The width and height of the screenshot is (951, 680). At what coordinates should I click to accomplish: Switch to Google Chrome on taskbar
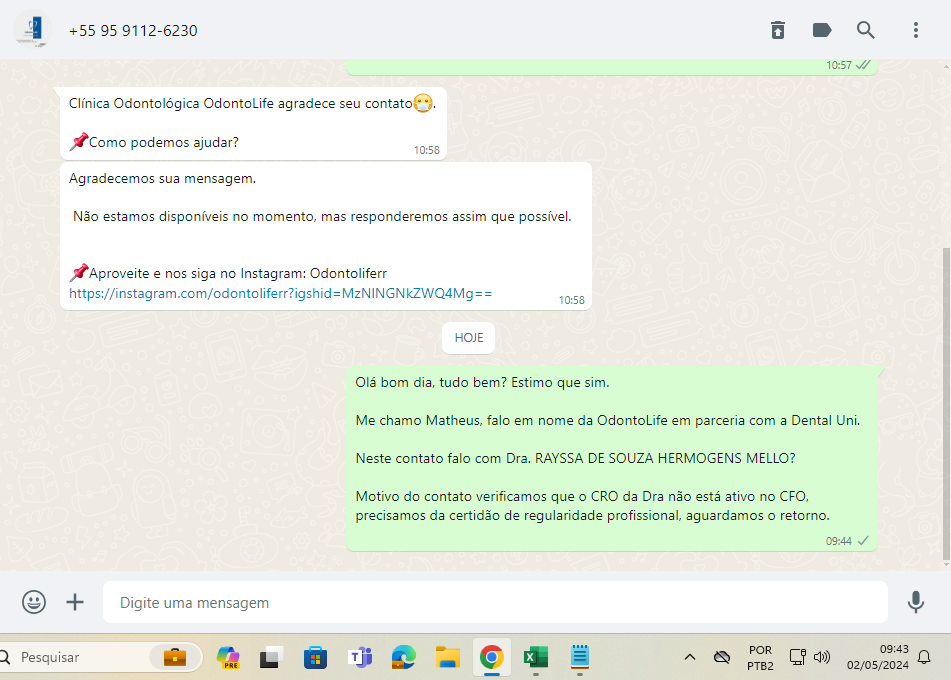pos(492,657)
